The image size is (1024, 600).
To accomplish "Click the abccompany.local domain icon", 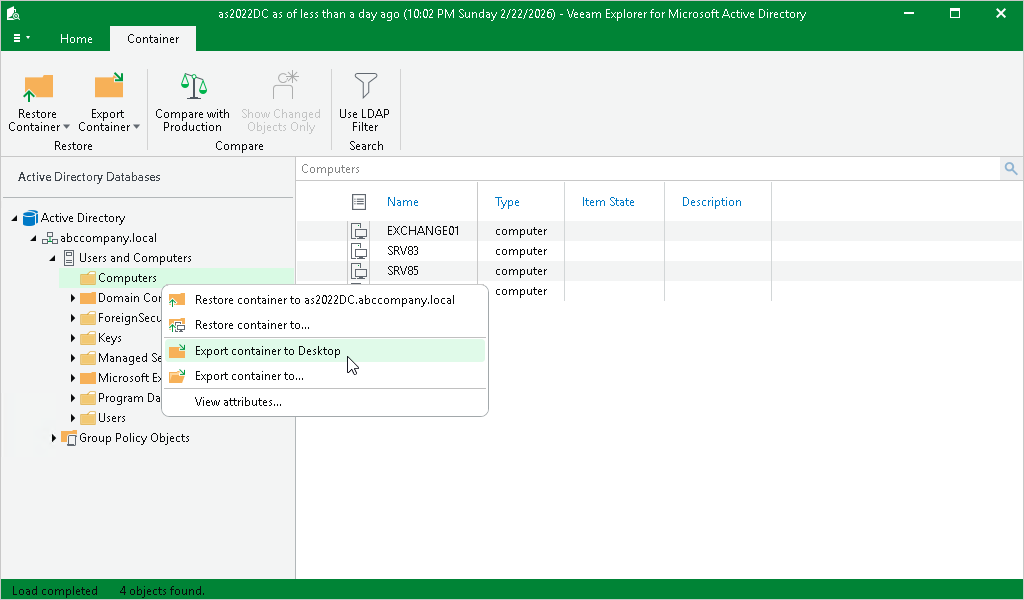I will coord(50,238).
